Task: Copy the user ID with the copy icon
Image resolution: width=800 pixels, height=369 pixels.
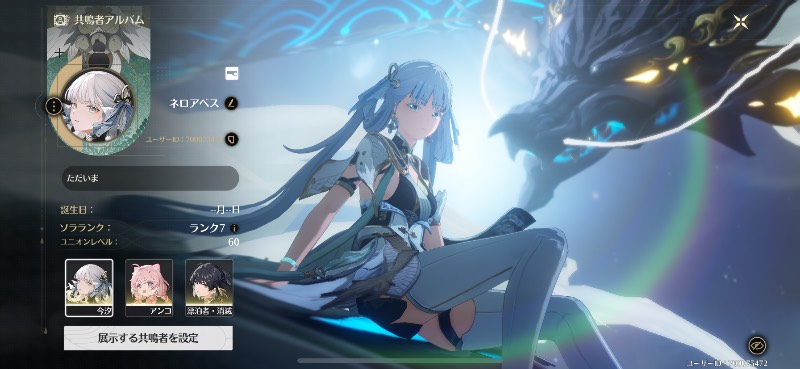Action: click(232, 139)
